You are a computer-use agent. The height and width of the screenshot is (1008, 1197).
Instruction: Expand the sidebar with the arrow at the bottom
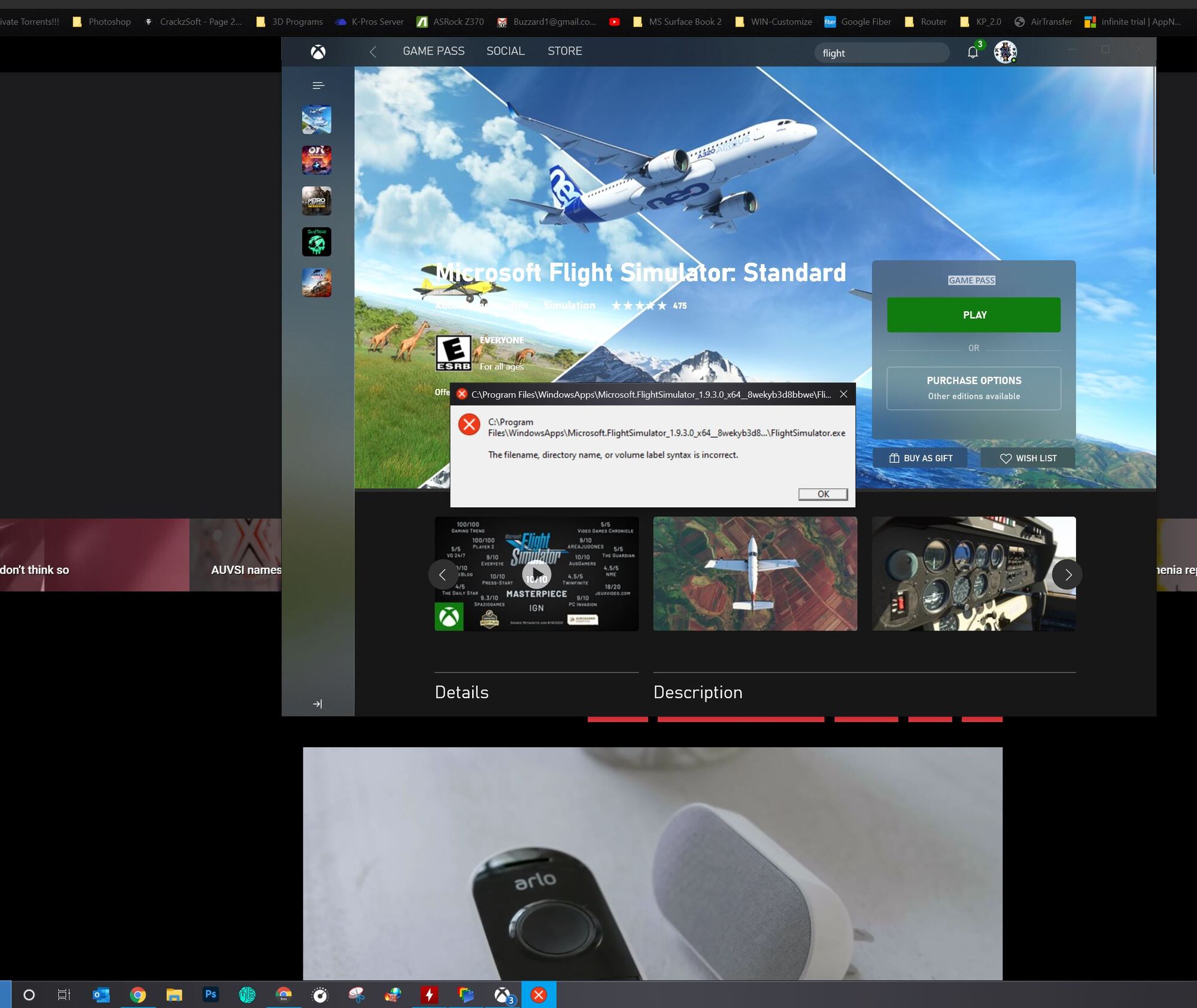pos(318,704)
